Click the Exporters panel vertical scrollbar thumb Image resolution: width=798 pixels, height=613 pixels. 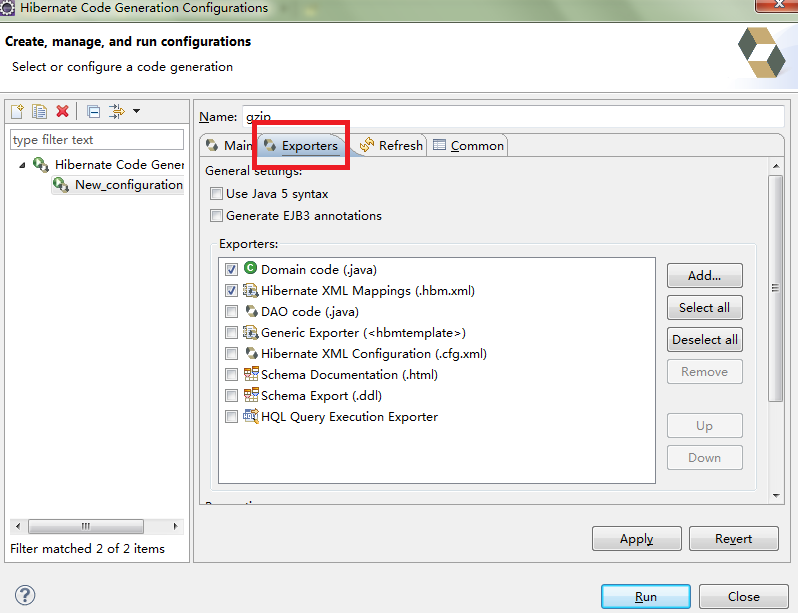pos(776,289)
